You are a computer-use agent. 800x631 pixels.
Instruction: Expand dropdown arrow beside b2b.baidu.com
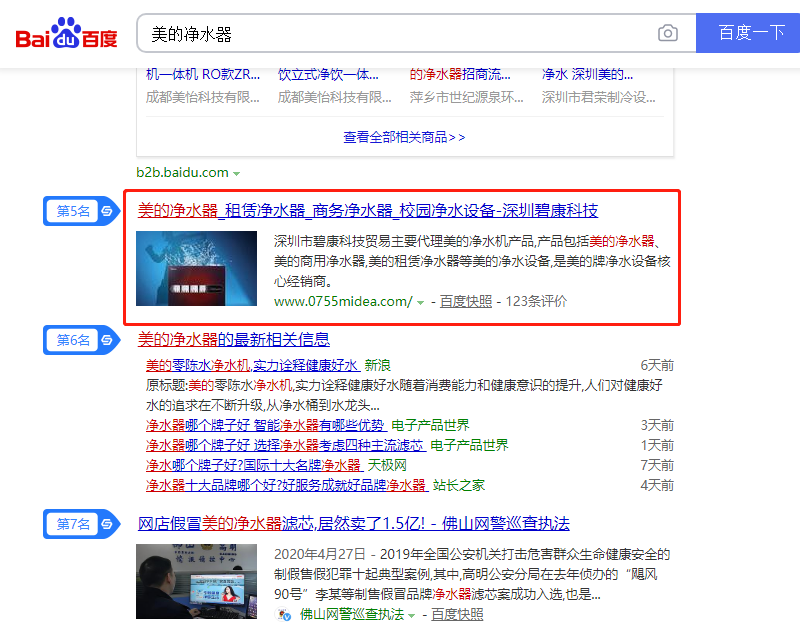(x=237, y=174)
